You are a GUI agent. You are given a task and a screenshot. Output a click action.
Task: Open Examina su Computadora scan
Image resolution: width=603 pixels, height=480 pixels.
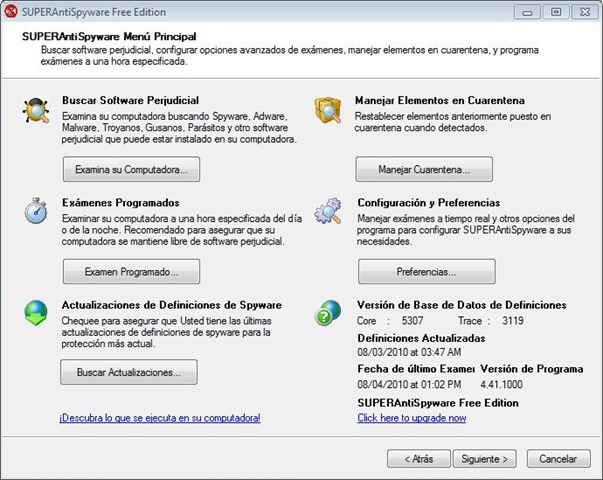click(x=132, y=169)
